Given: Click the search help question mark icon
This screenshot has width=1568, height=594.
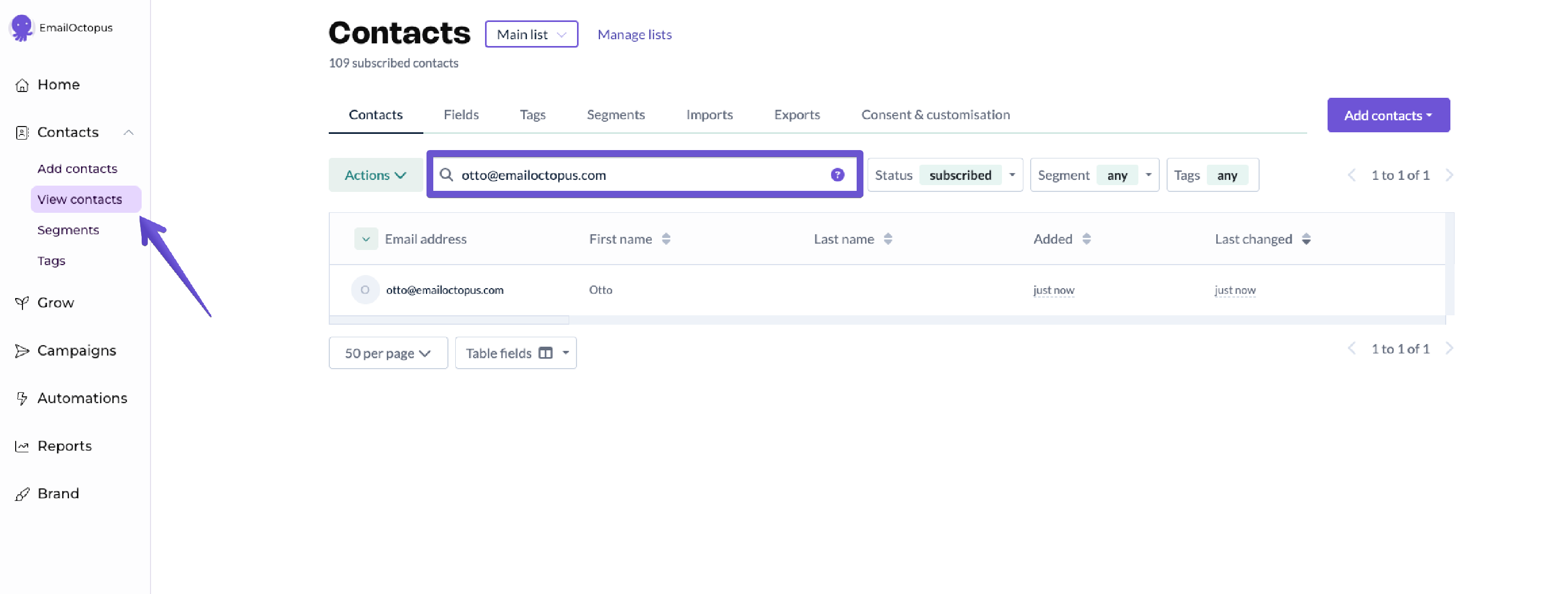Looking at the screenshot, I should (x=837, y=175).
